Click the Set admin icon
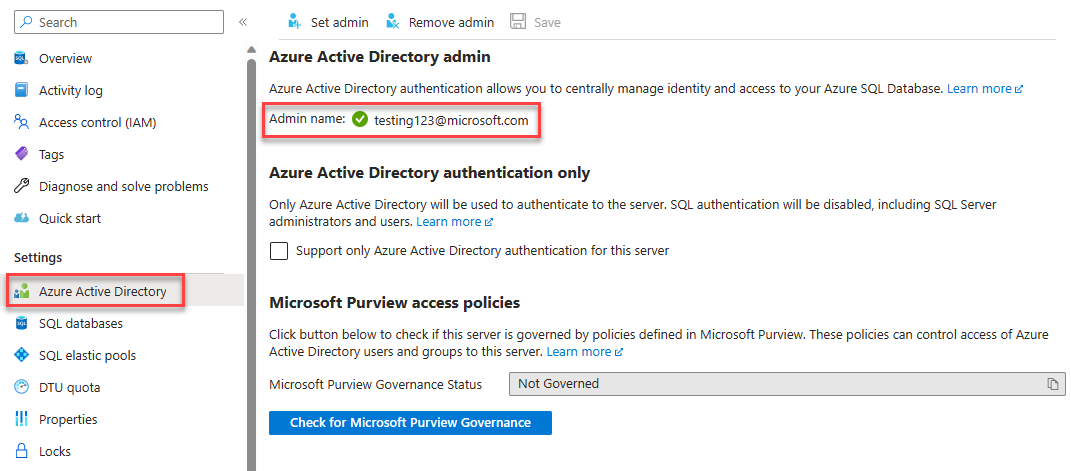This screenshot has height=471, width=1071. pyautogui.click(x=294, y=22)
